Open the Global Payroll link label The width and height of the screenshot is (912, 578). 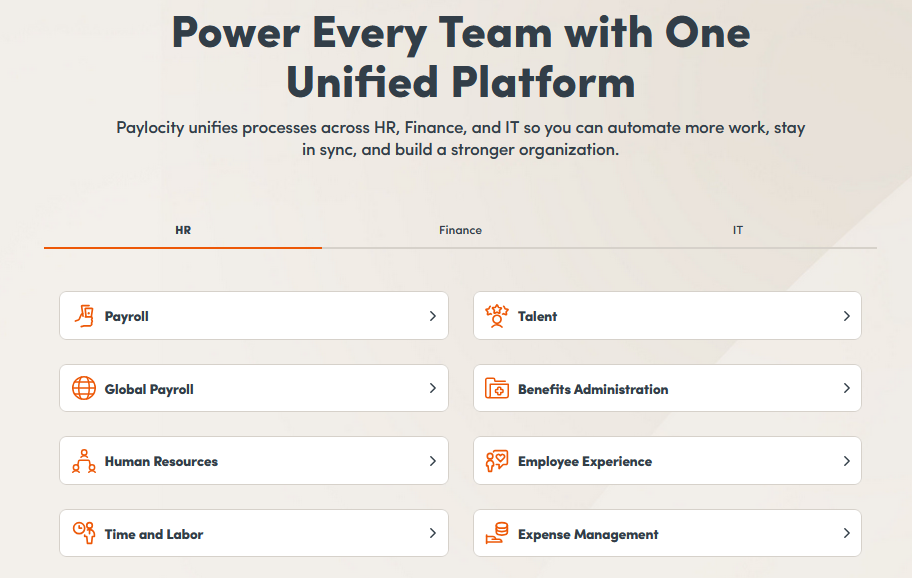pos(149,389)
